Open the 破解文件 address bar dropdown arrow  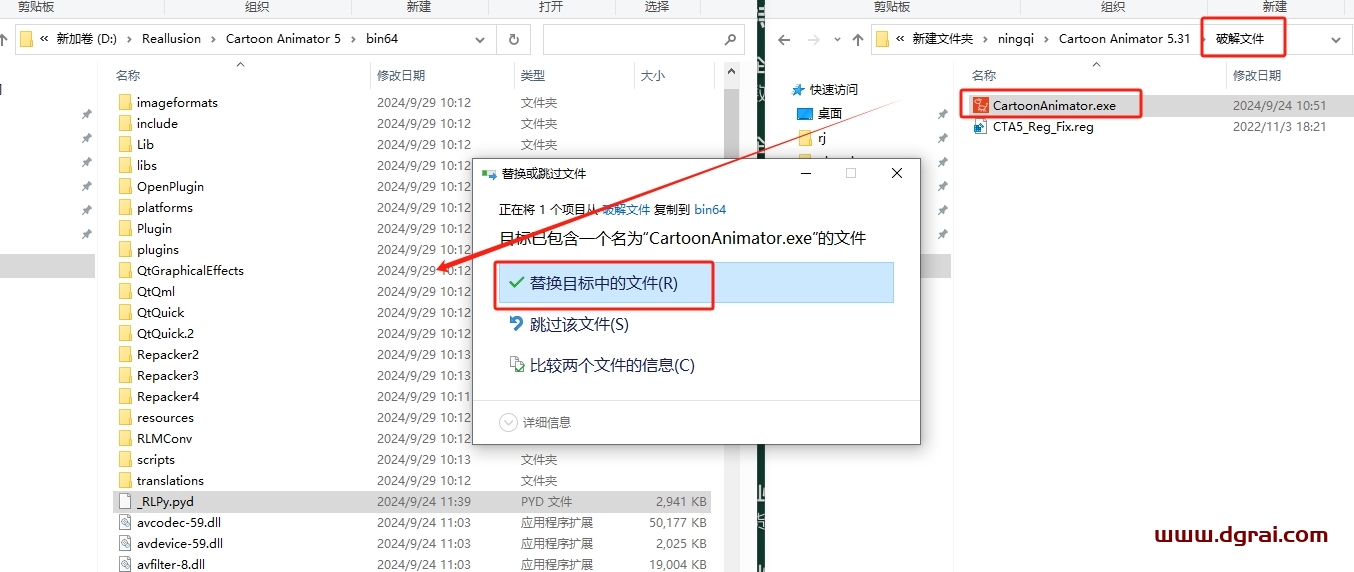pyautogui.click(x=1336, y=39)
